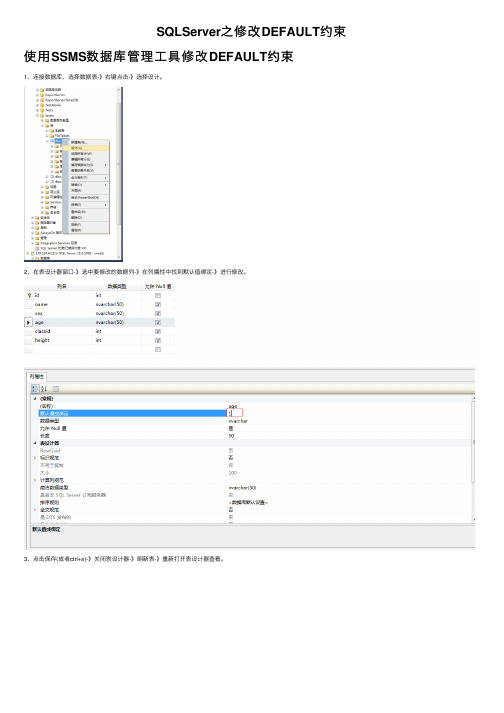The image size is (504, 713).
Task: Select highlighted 默认值或绑定 property row
Action: pyautogui.click(x=132, y=413)
